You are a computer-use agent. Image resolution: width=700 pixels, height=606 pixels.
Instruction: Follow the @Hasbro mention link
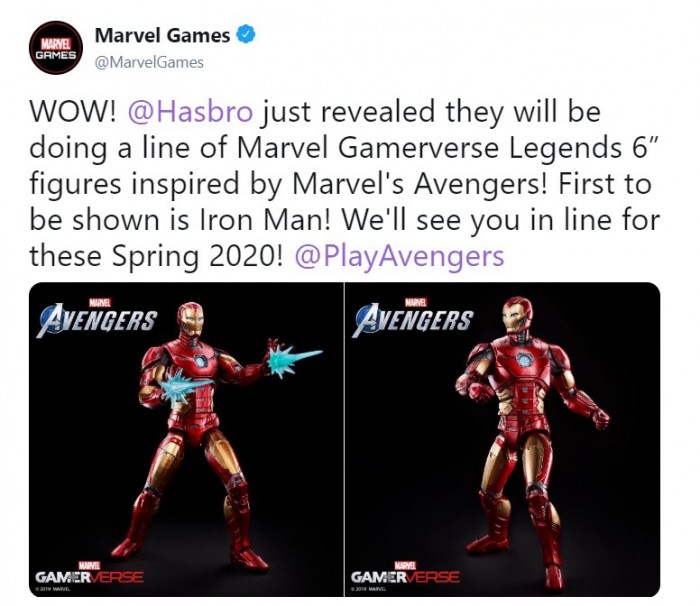pos(190,112)
